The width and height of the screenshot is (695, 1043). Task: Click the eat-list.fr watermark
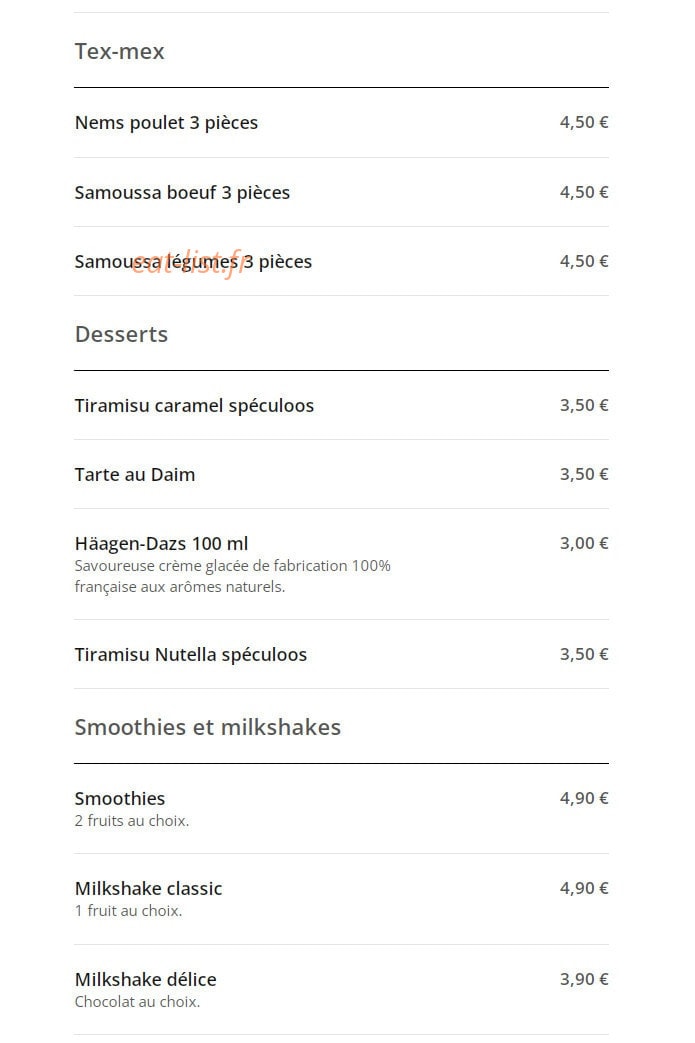188,263
